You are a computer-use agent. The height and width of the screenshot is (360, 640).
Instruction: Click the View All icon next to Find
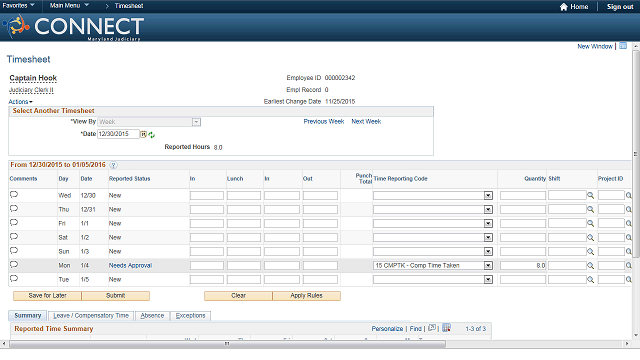[x=432, y=328]
